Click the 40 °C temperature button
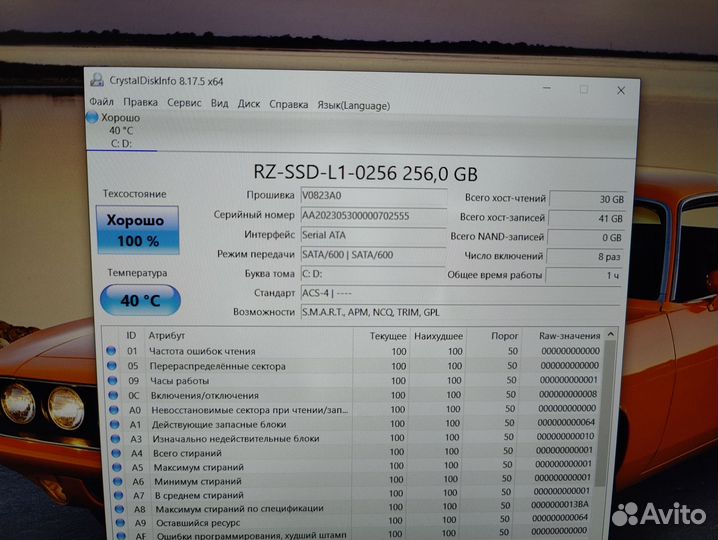This screenshot has width=718, height=540. tap(140, 300)
